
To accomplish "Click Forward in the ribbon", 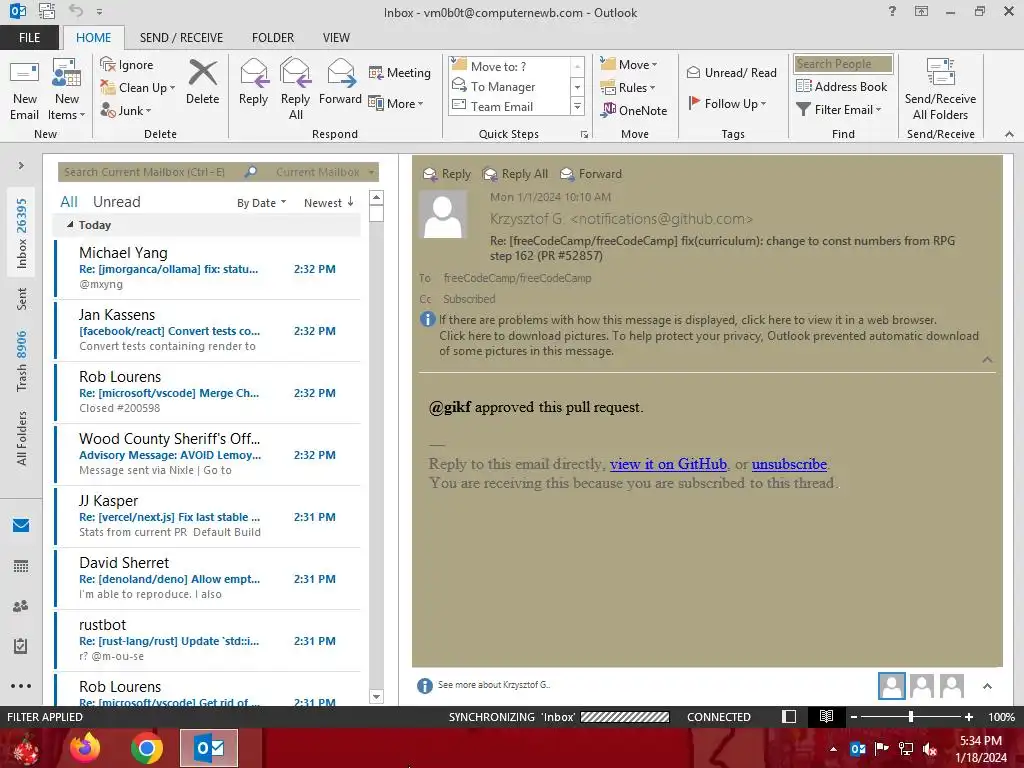I will (x=340, y=82).
